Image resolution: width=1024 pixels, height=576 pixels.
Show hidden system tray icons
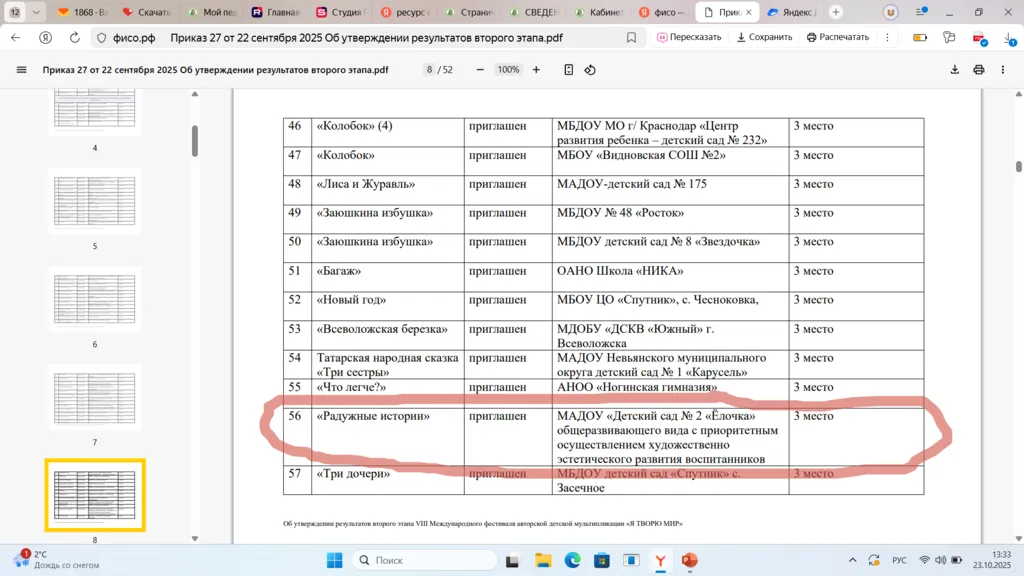tap(852, 560)
